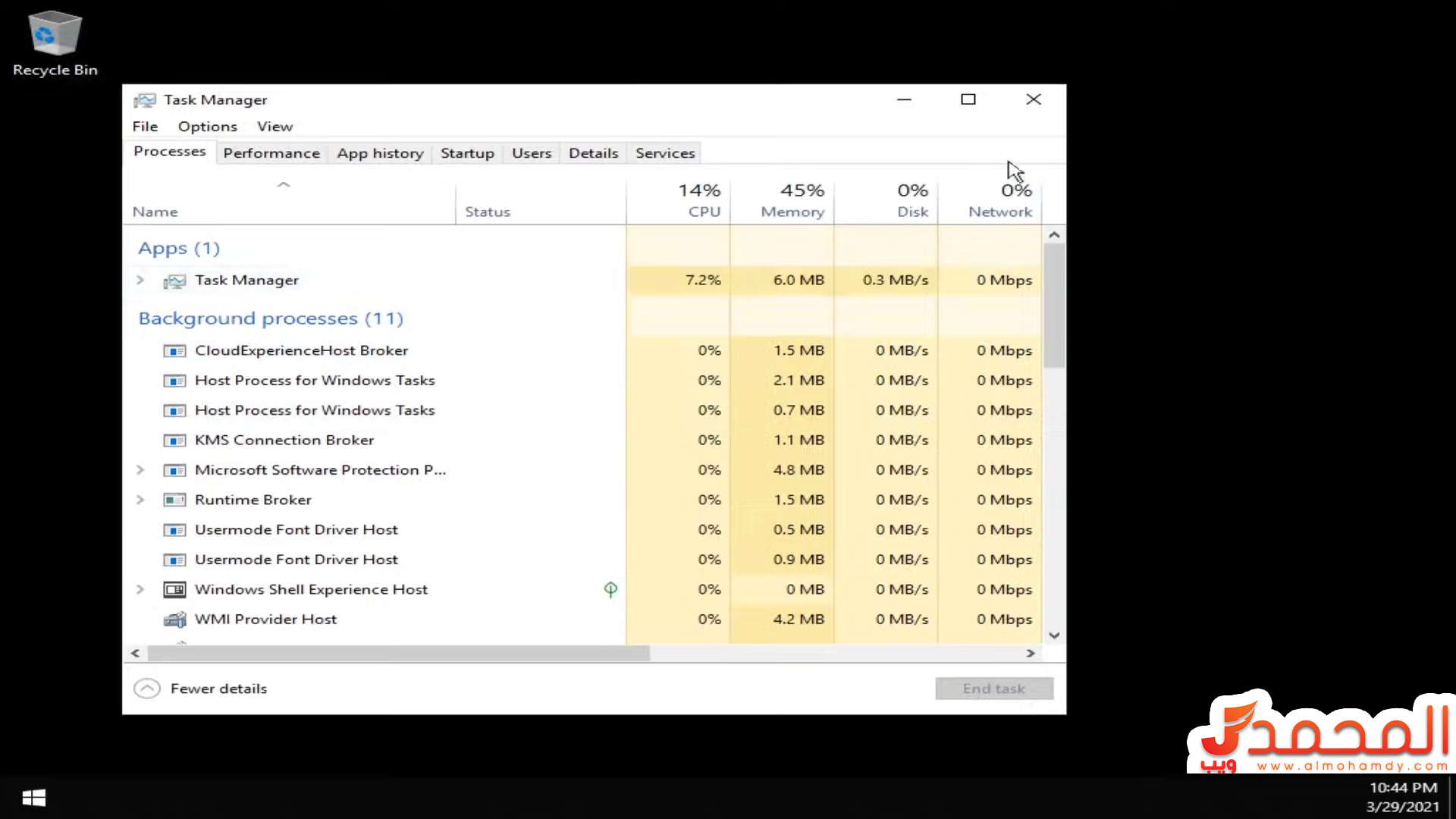Click the Task Manager app row icon
This screenshot has height=819, width=1456.
coord(174,281)
